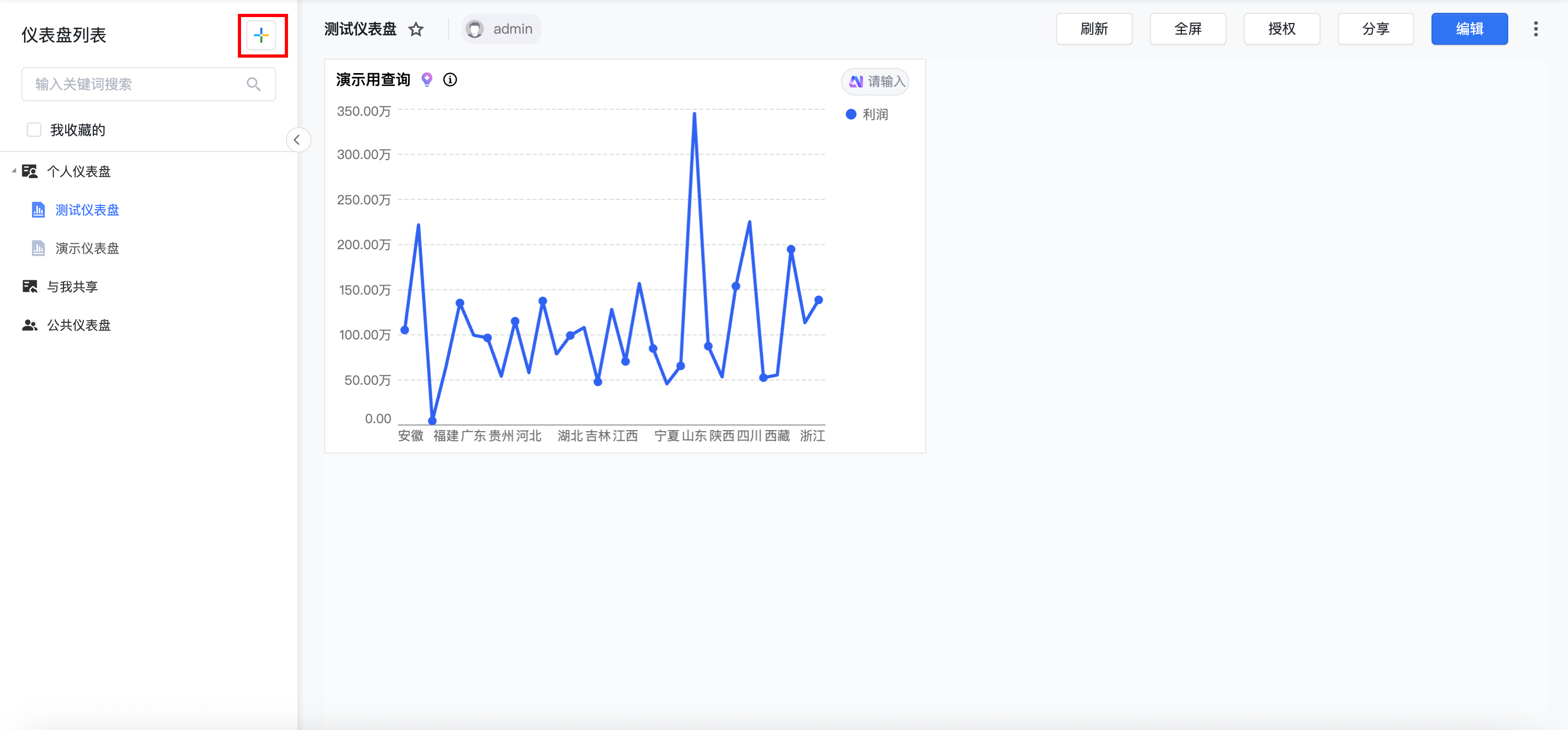Image resolution: width=1568 pixels, height=730 pixels.
Task: Click the admin user avatar
Action: click(x=475, y=29)
